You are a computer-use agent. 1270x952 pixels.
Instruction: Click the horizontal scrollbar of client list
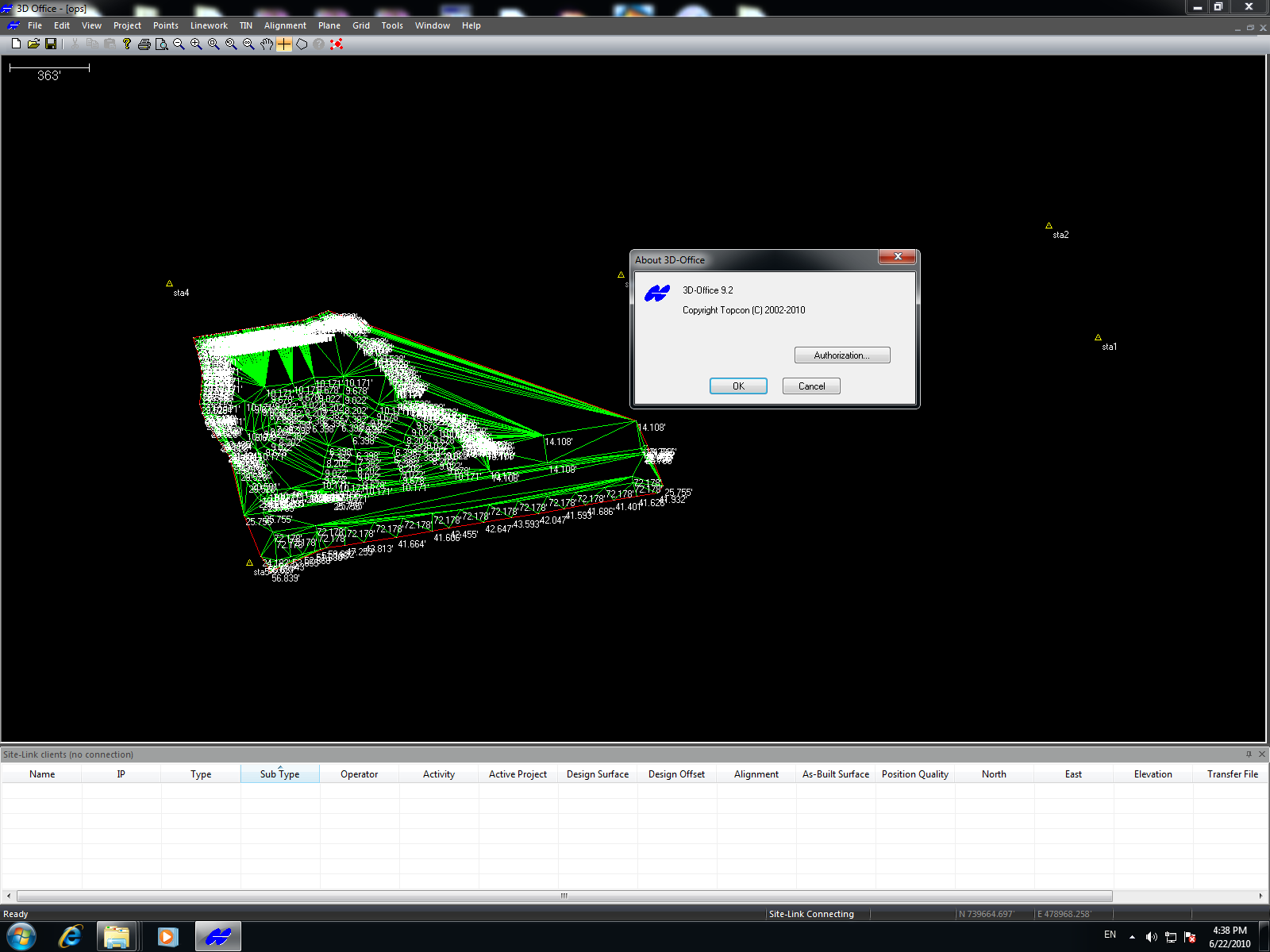click(564, 896)
